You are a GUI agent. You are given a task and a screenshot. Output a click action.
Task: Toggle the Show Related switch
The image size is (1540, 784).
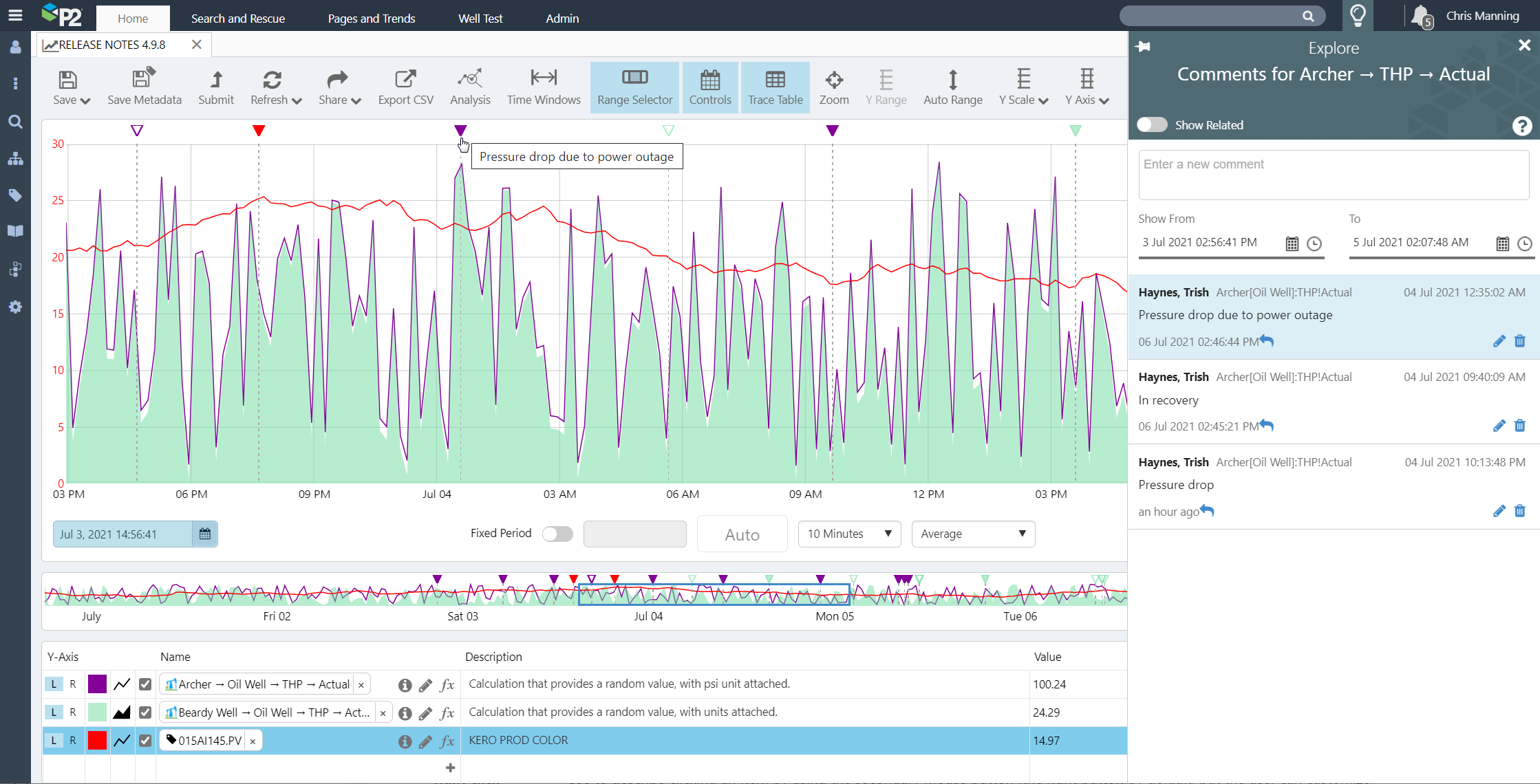coord(1152,124)
